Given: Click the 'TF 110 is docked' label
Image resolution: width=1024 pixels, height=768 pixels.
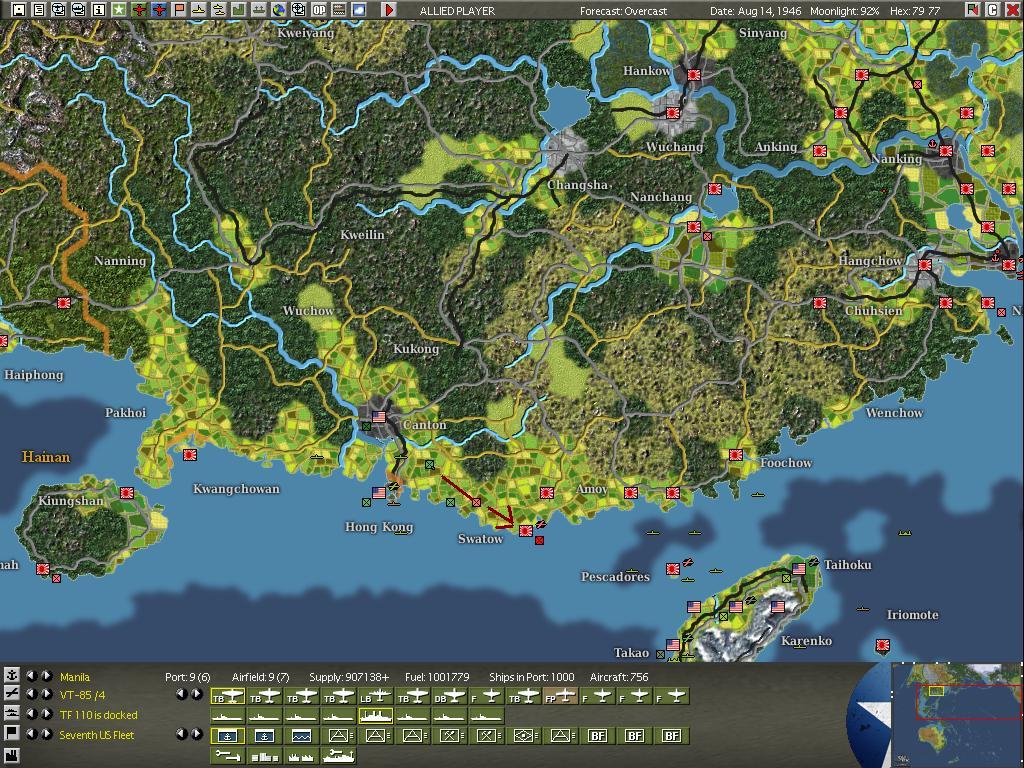Looking at the screenshot, I should pos(98,714).
